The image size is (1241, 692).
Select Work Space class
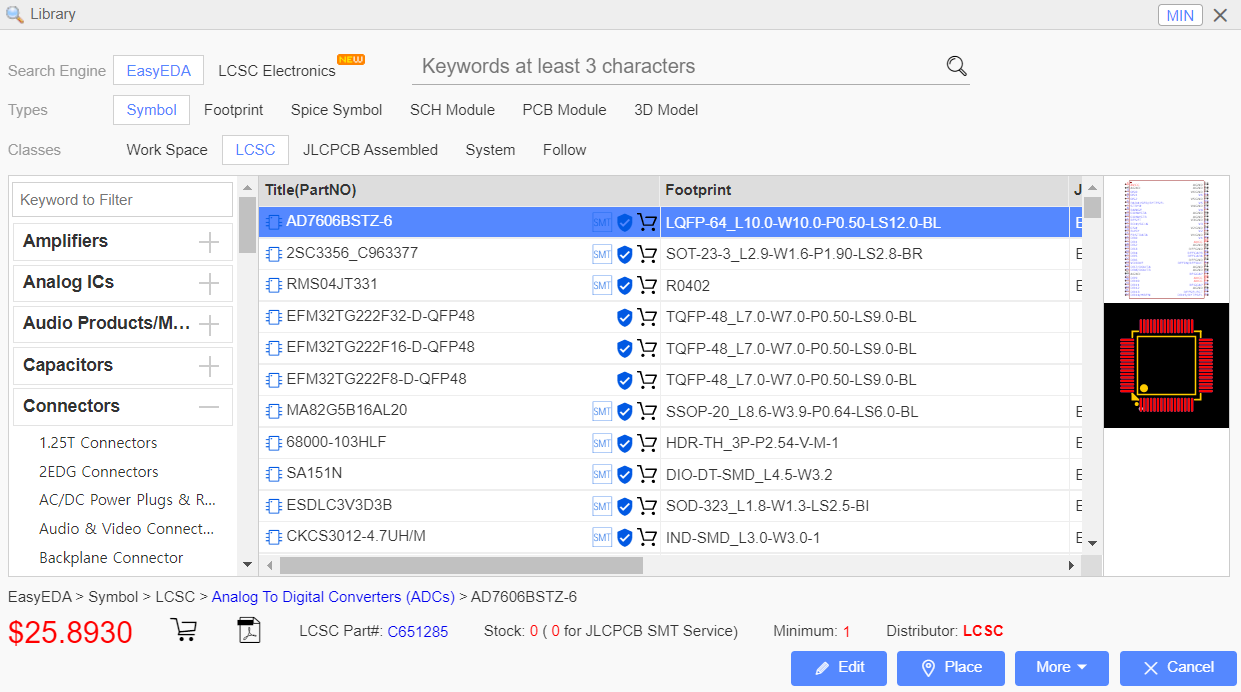(167, 150)
